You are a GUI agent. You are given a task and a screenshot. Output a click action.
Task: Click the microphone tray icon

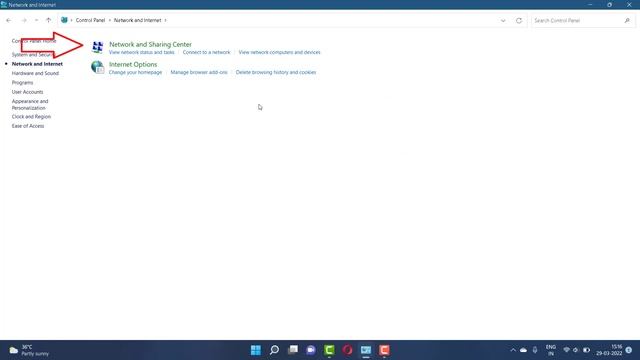point(535,350)
